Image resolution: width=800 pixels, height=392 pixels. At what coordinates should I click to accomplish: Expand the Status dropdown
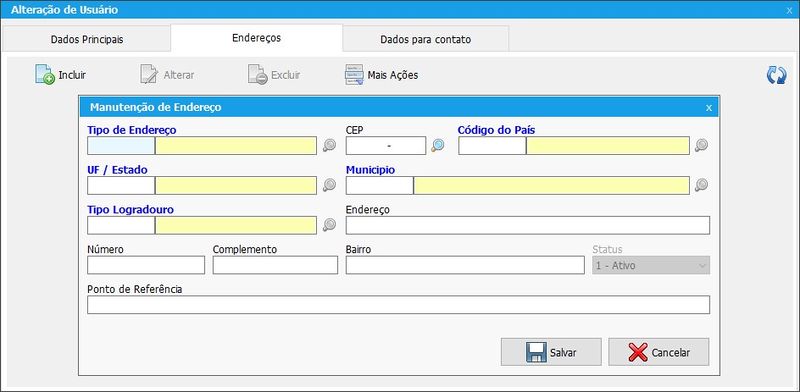coord(651,265)
